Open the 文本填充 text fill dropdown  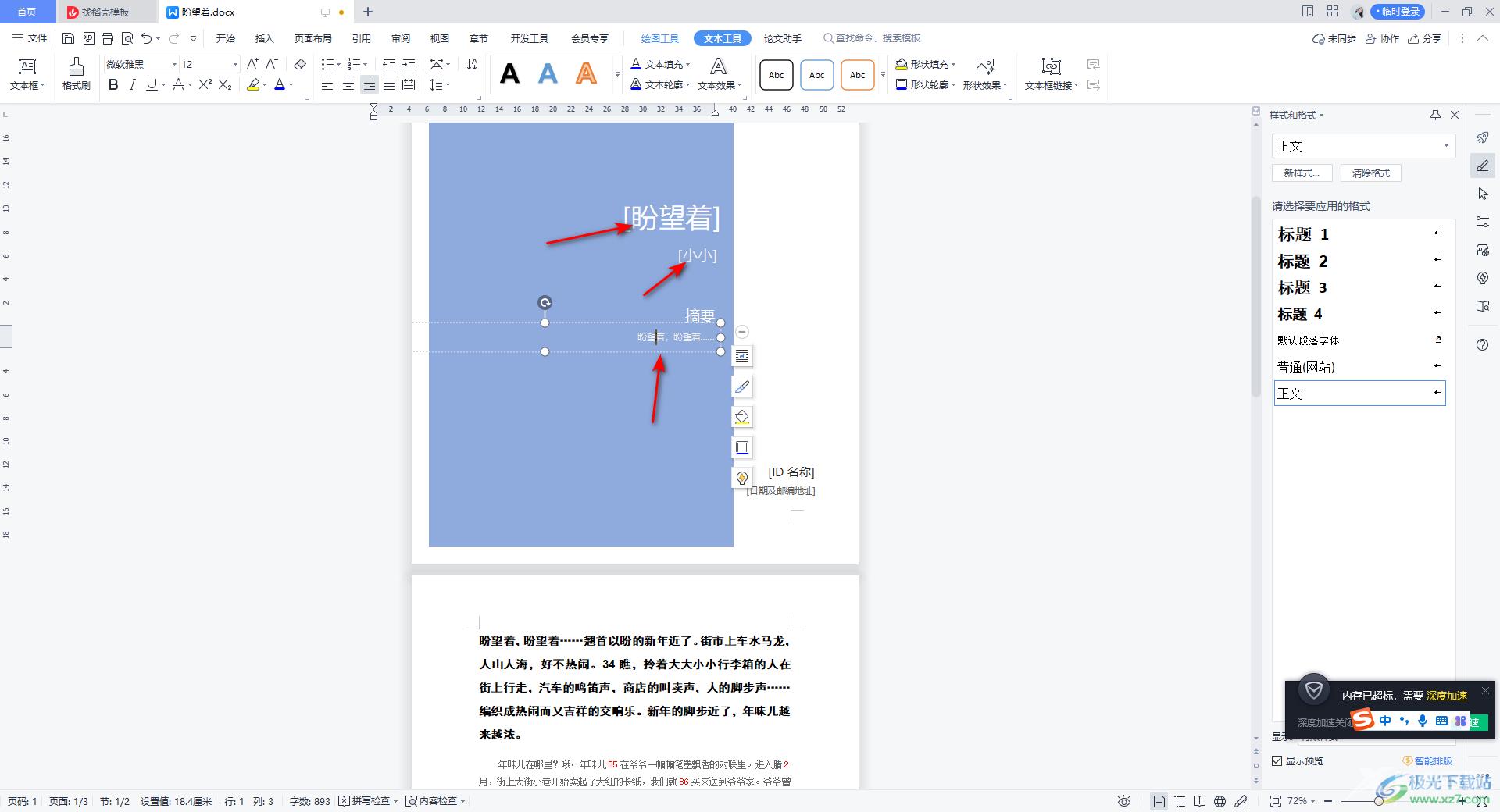(x=661, y=64)
